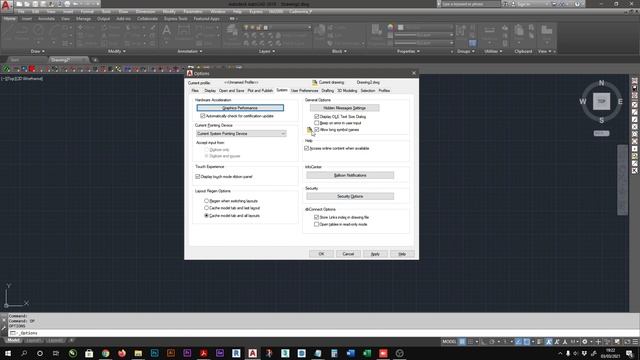Expand the Utilities panel dropdown
The width and height of the screenshot is (640, 360).
[x=493, y=51]
